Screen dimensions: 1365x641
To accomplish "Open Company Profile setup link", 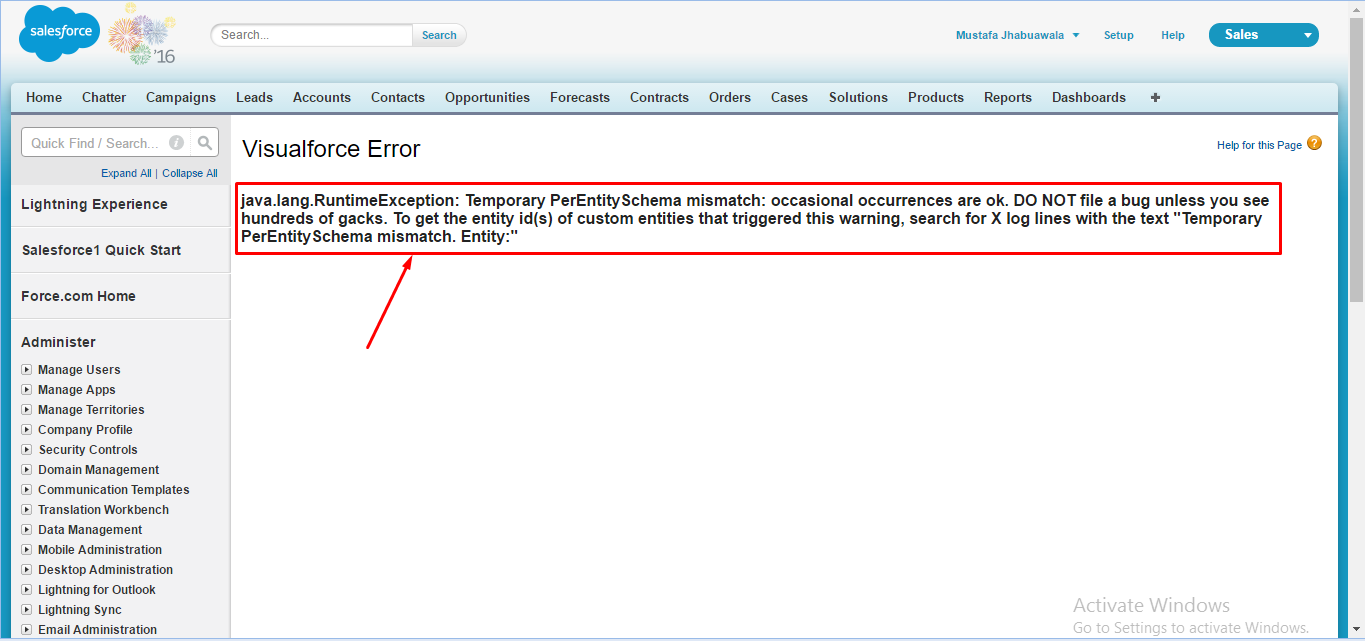I will pyautogui.click(x=85, y=430).
